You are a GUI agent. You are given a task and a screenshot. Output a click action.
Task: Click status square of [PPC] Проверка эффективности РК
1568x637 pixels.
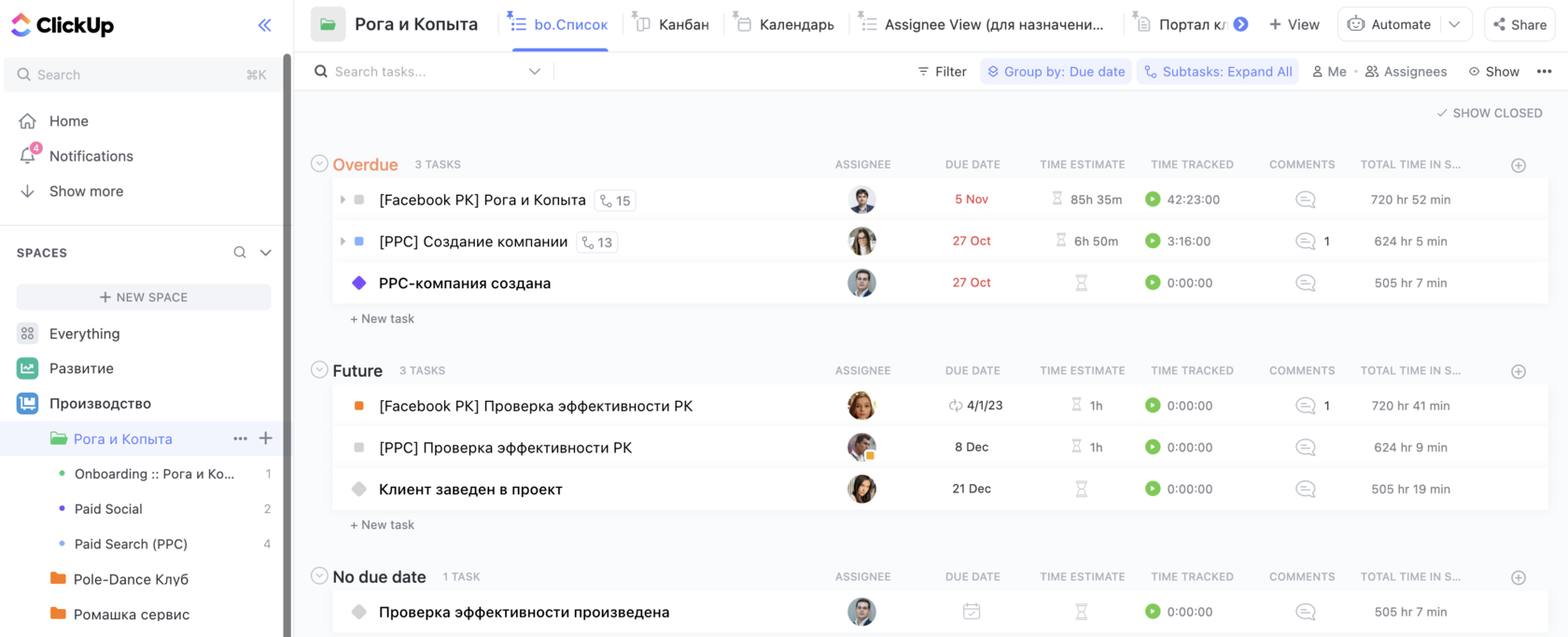359,448
